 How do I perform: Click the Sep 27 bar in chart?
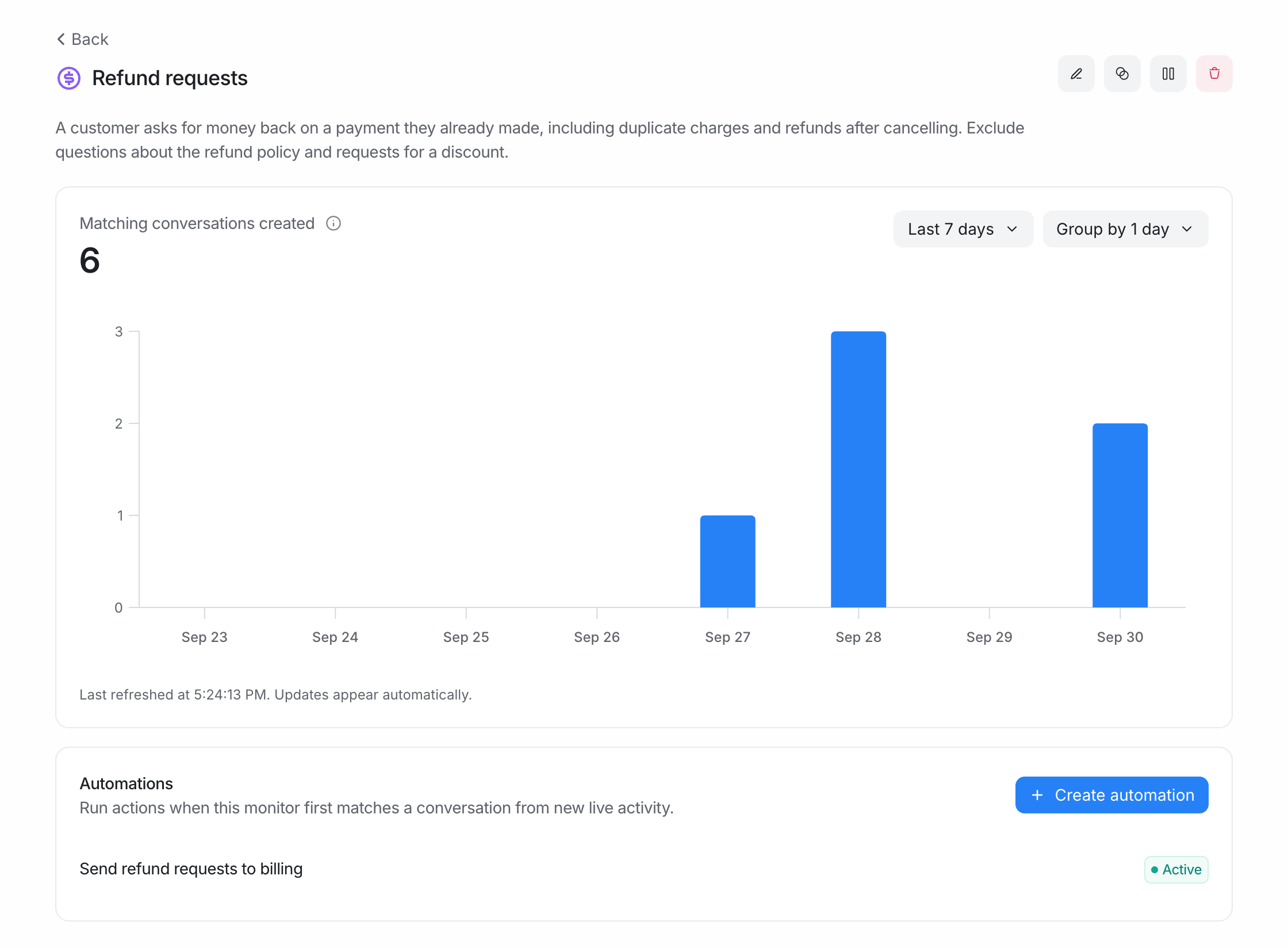(727, 561)
